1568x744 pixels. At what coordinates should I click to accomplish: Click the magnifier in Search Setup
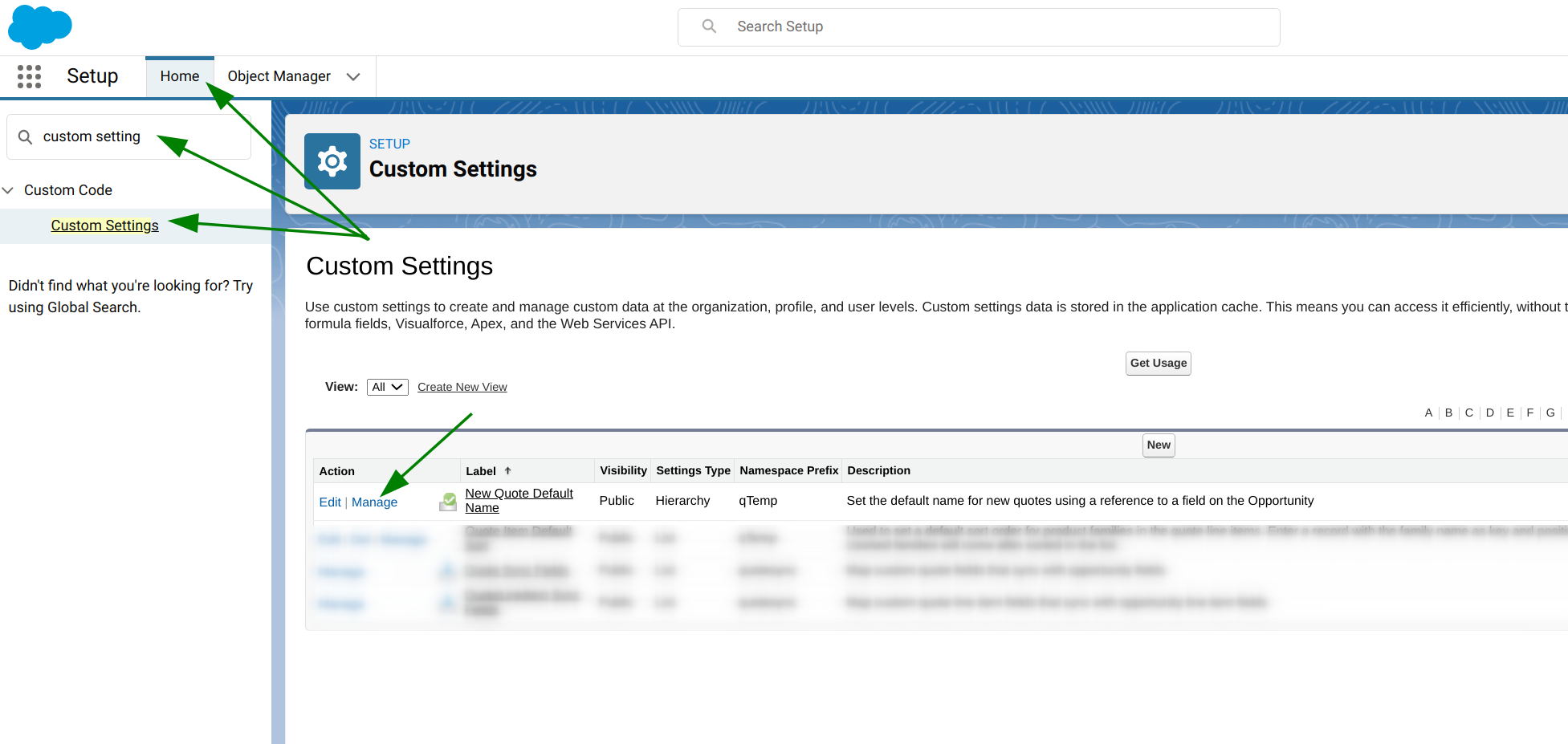point(709,26)
